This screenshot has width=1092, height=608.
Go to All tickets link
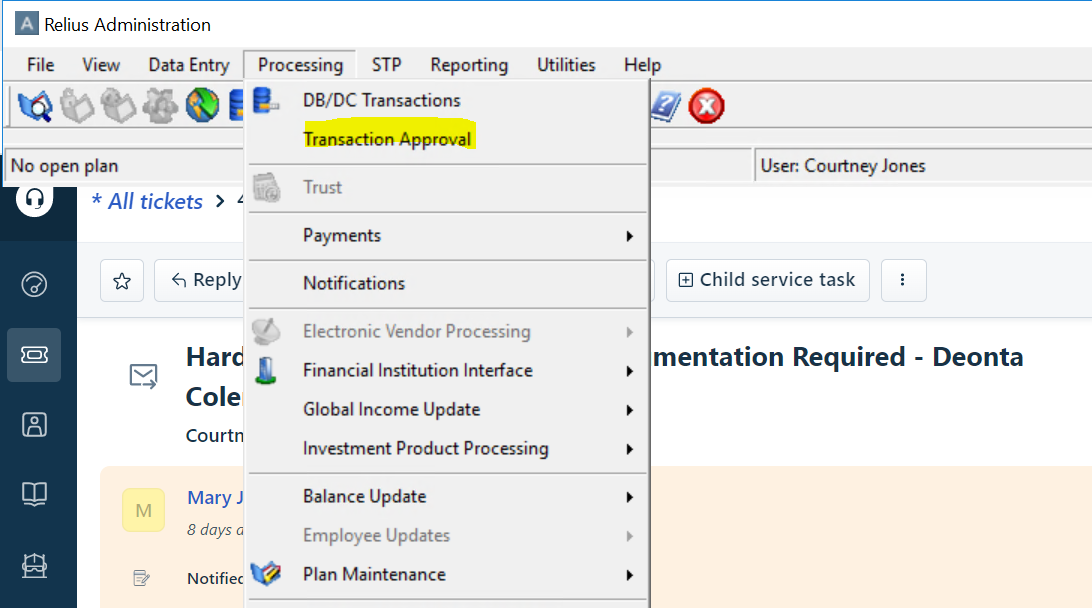point(148,201)
